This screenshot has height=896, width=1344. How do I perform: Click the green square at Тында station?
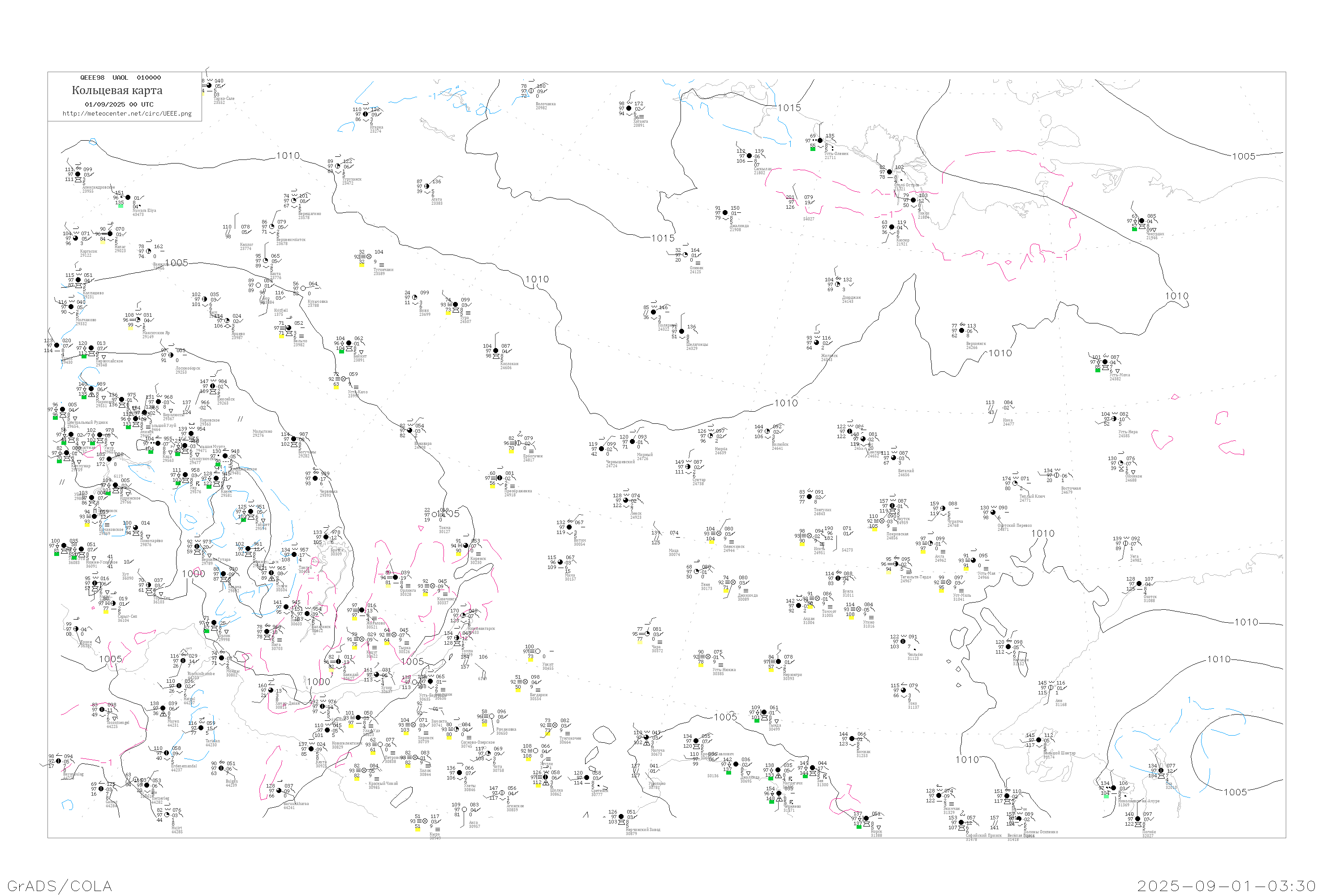click(757, 720)
